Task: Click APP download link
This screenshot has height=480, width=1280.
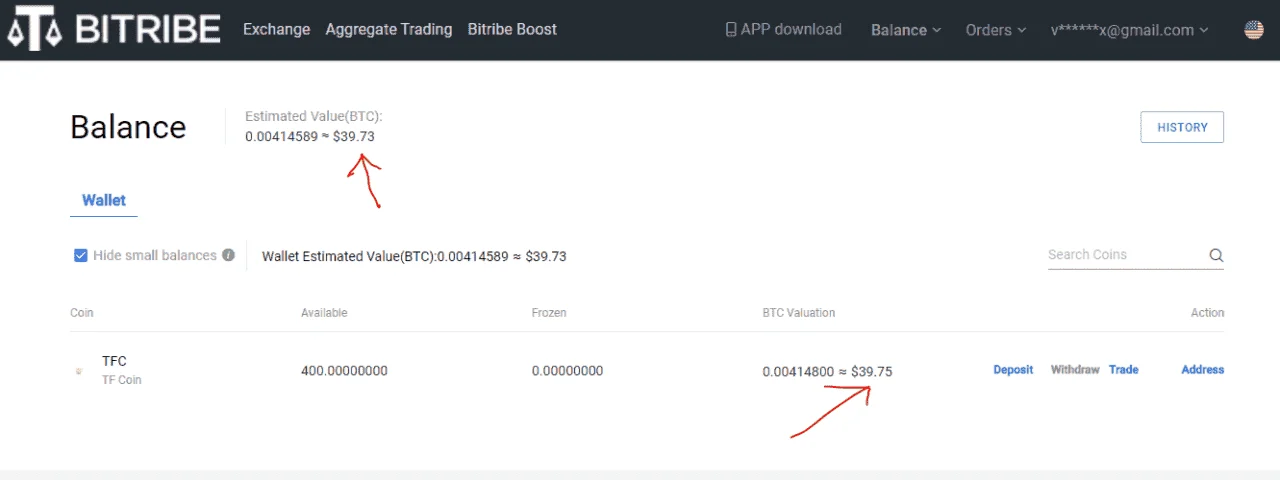Action: [x=784, y=30]
